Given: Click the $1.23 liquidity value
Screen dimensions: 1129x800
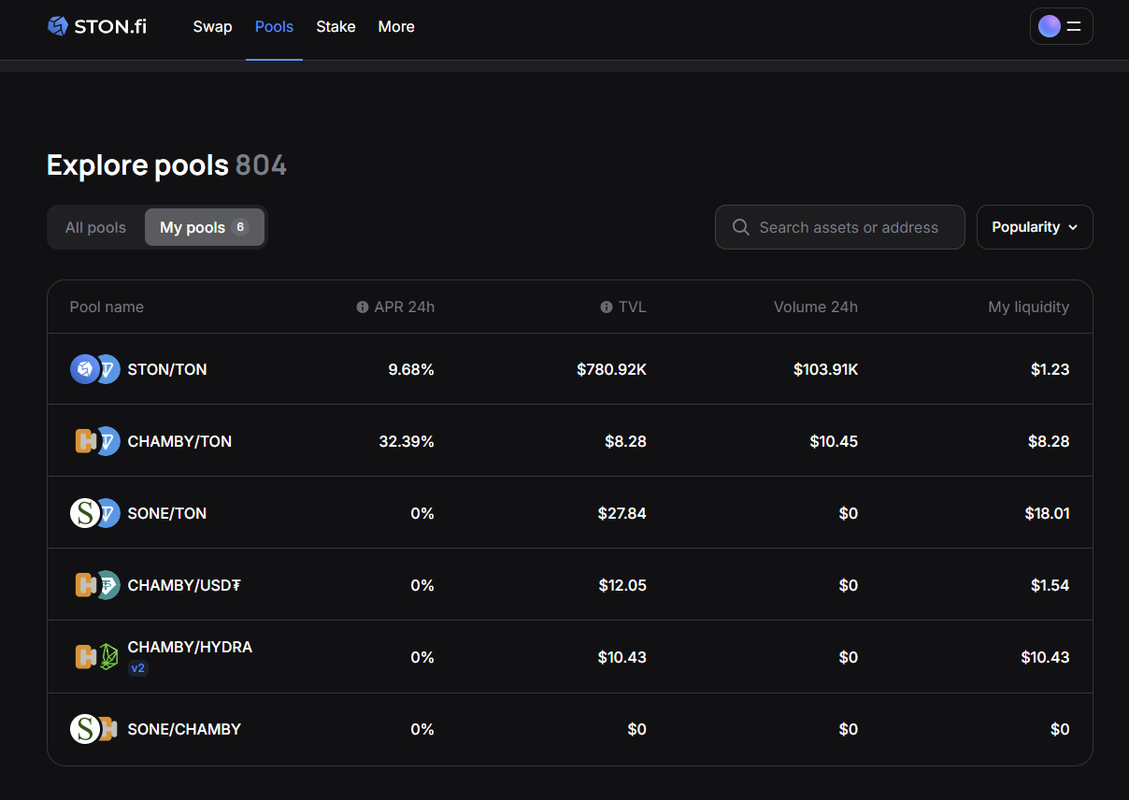Looking at the screenshot, I should pyautogui.click(x=1050, y=369).
